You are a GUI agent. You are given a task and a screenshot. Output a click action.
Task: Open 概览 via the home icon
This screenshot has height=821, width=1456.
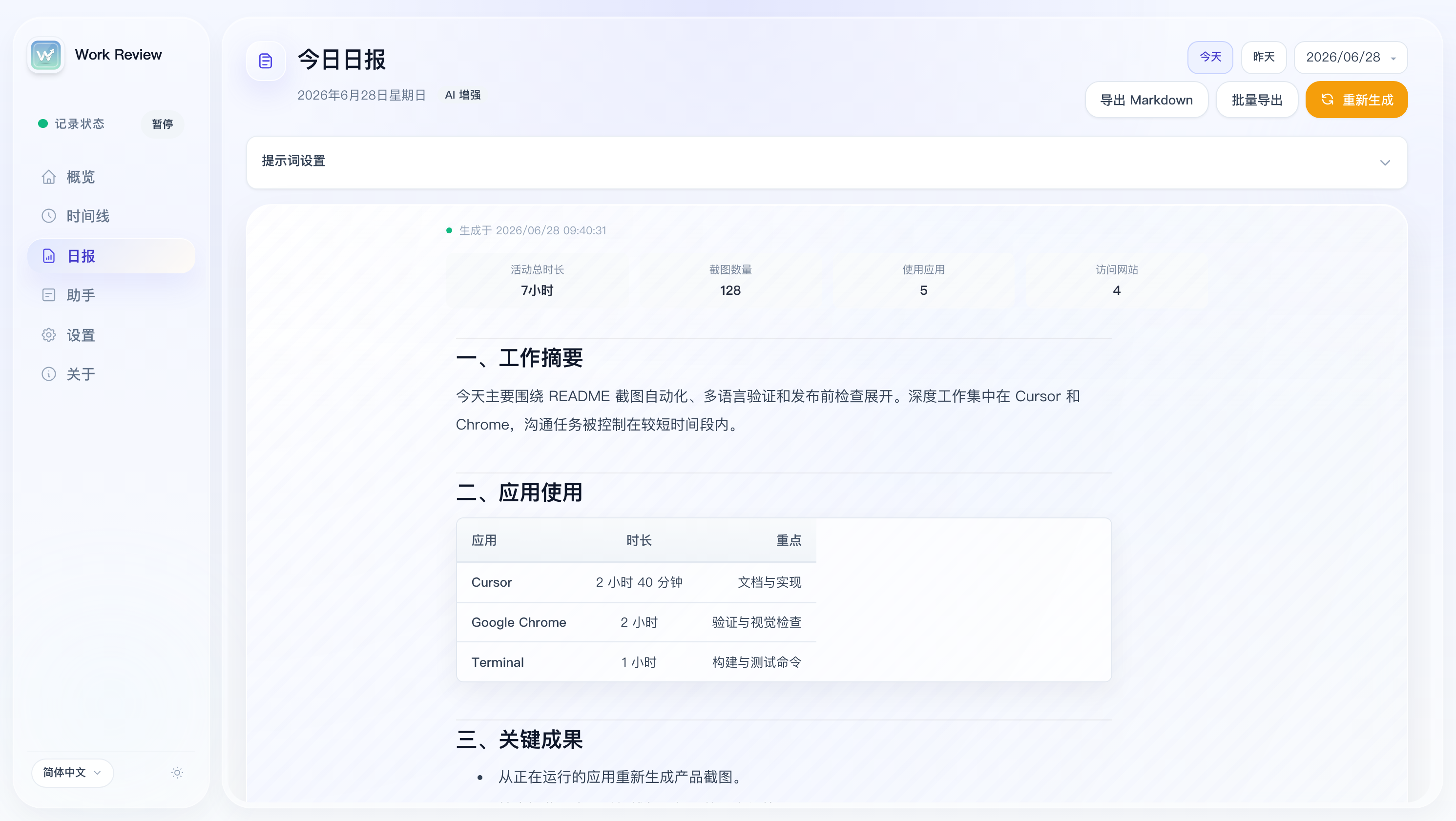click(49, 177)
